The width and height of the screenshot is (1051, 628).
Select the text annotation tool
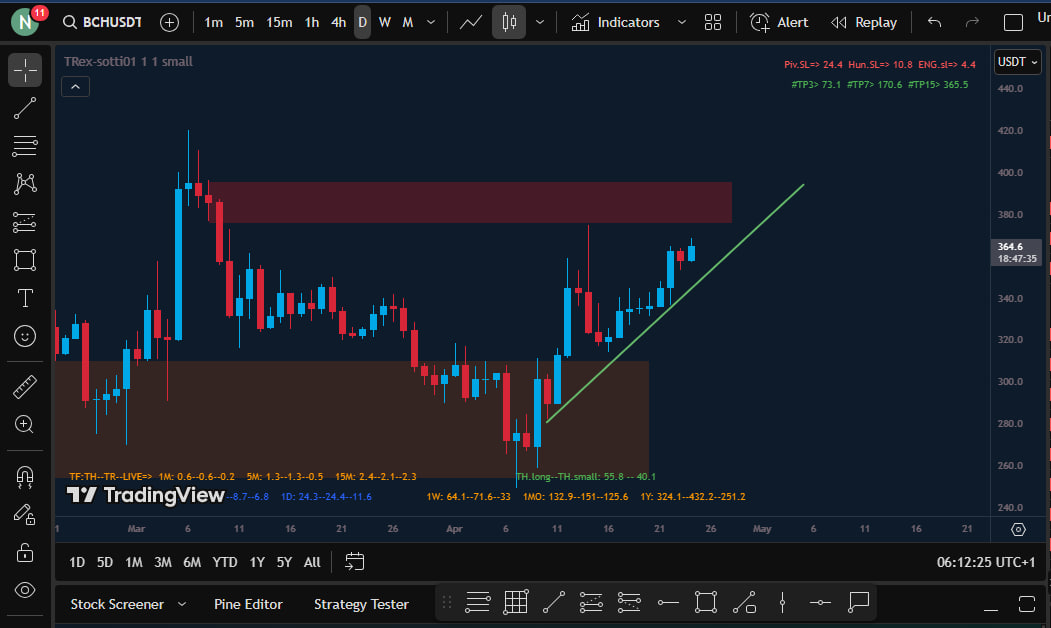coord(25,298)
